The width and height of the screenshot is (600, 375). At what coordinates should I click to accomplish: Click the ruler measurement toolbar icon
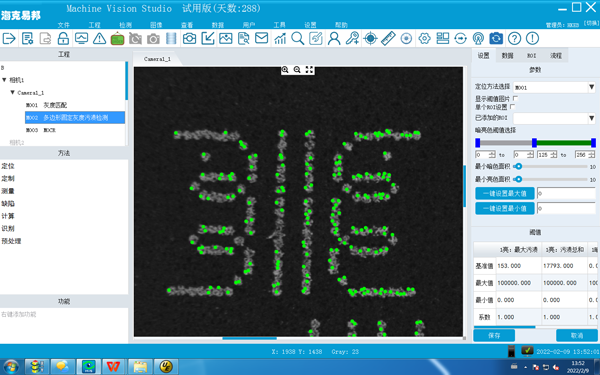click(388, 38)
